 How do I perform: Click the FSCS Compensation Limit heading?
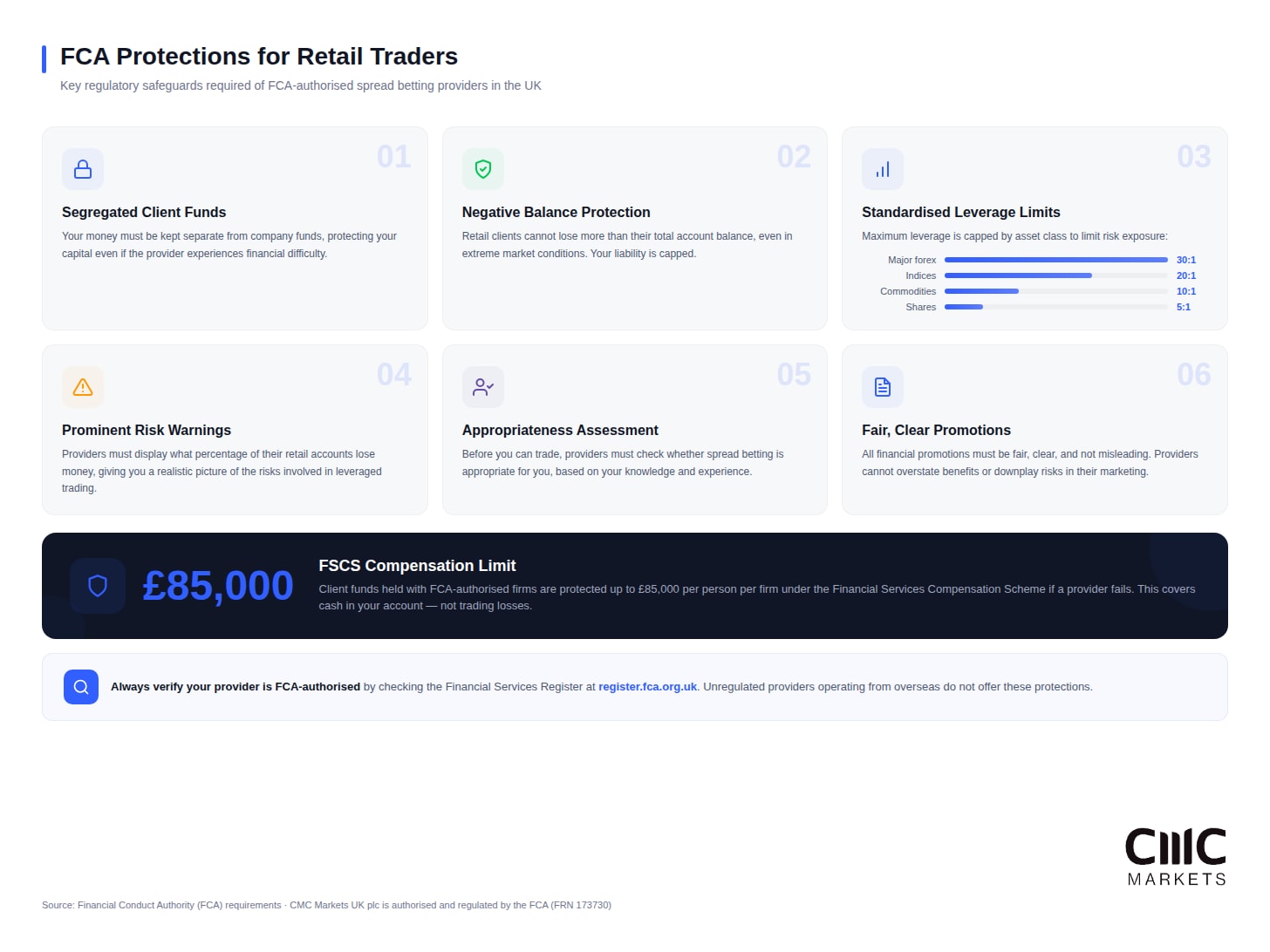417,566
